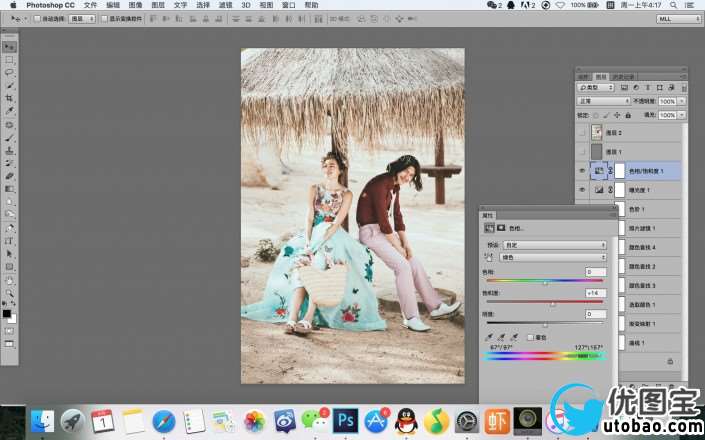Open the 滤镜 Filter menu

coord(225,5)
